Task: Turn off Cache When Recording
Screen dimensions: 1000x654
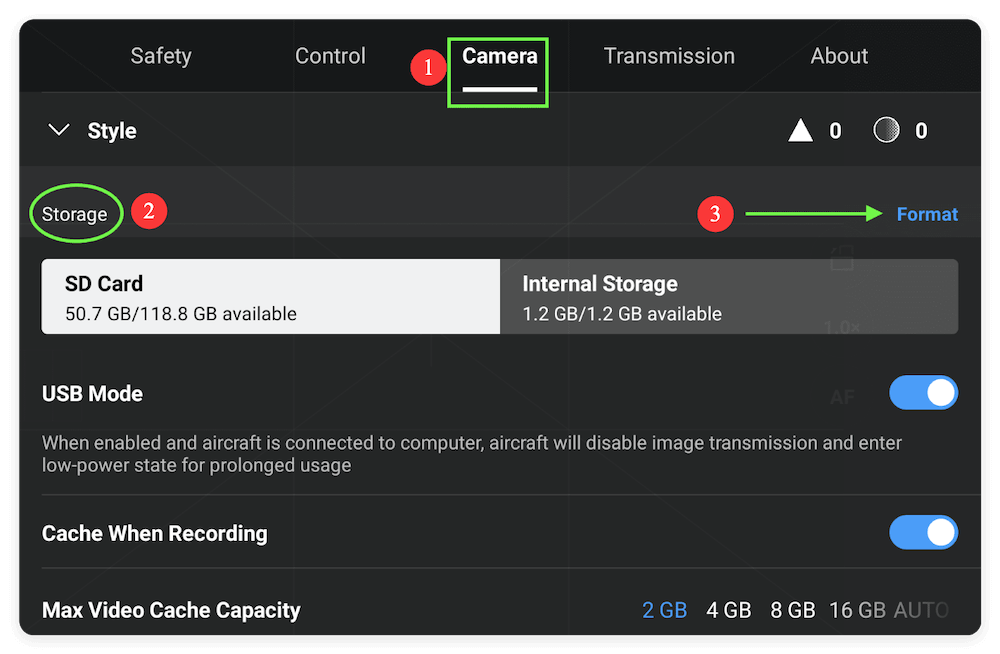Action: 923,533
